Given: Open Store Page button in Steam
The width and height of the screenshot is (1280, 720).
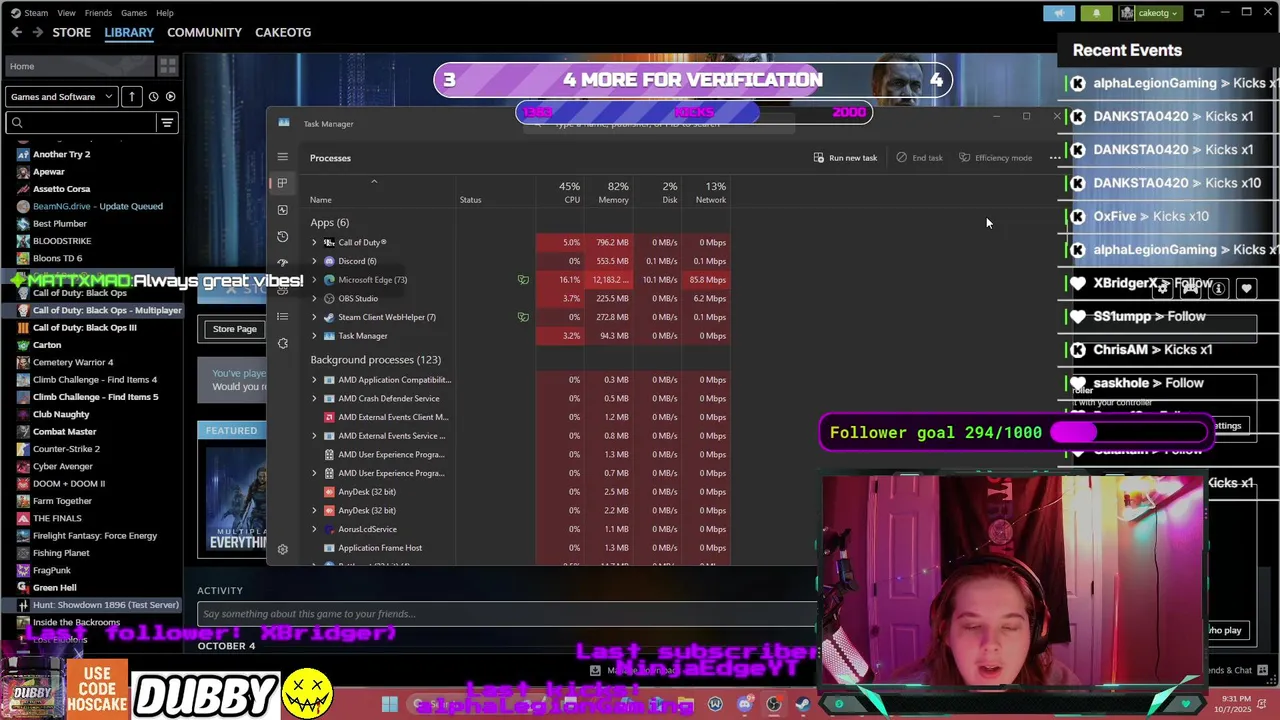Looking at the screenshot, I should (235, 329).
